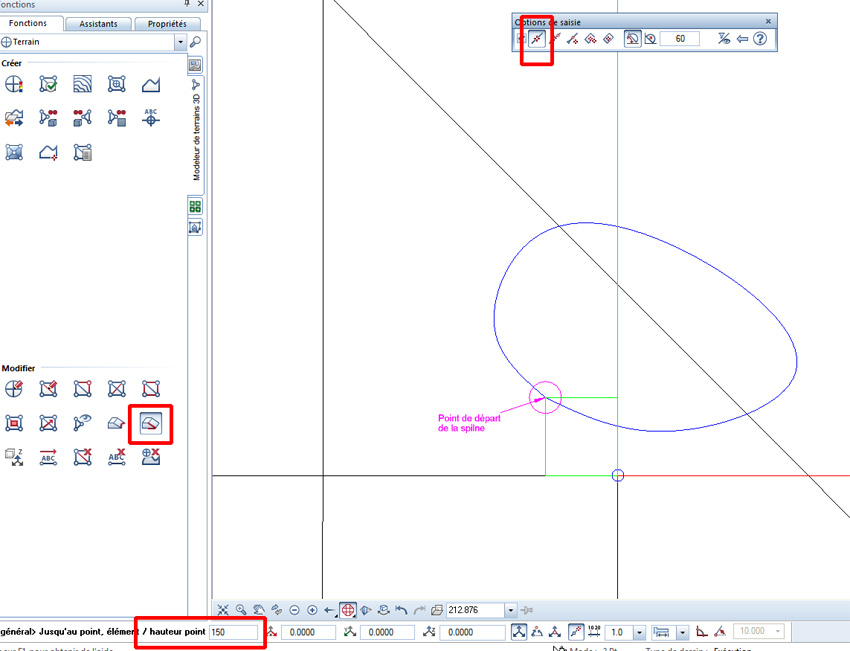Select the profile with red marker tool
This screenshot has height=651, width=850.
point(48,152)
